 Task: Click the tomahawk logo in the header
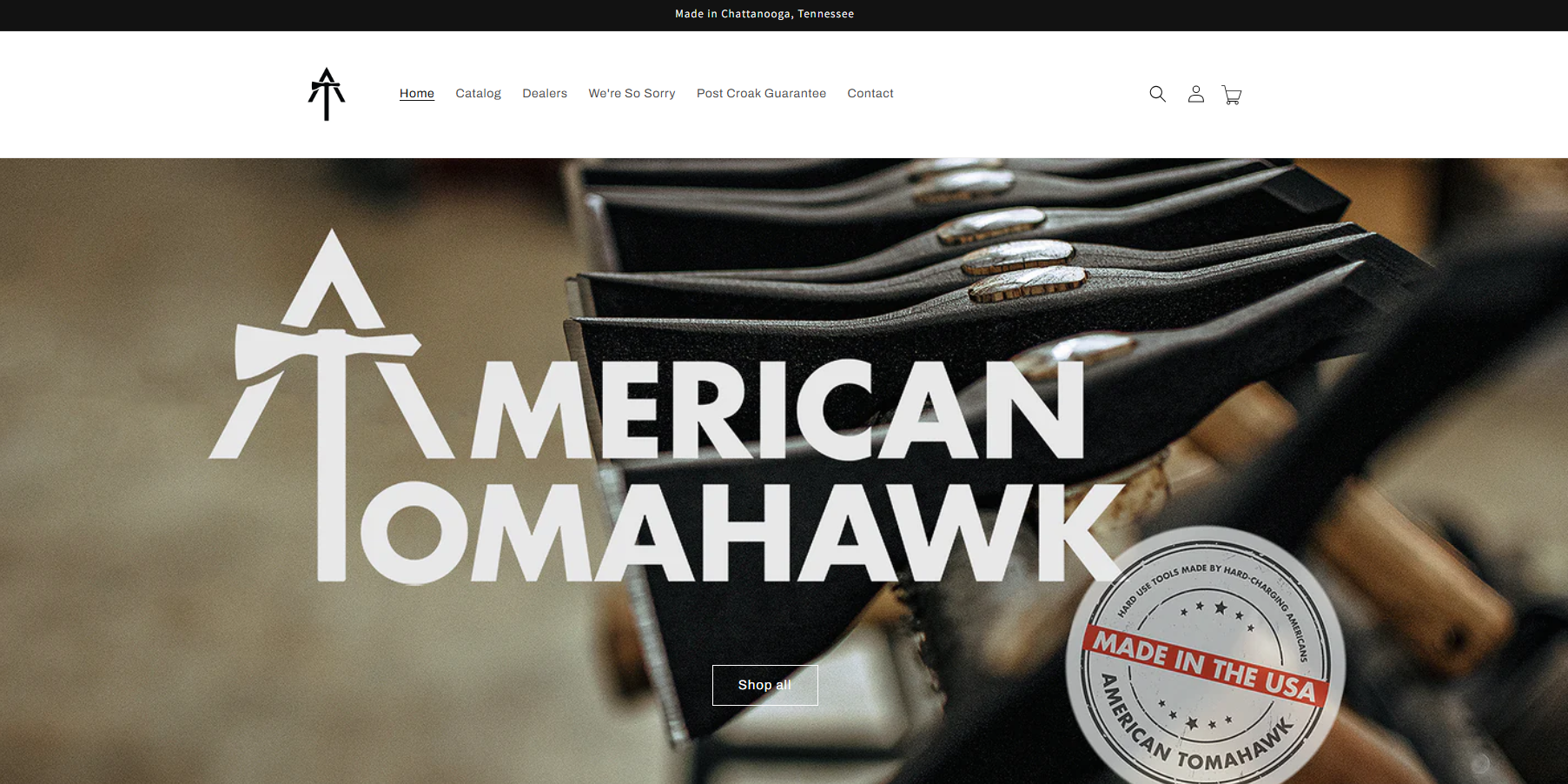click(x=327, y=94)
